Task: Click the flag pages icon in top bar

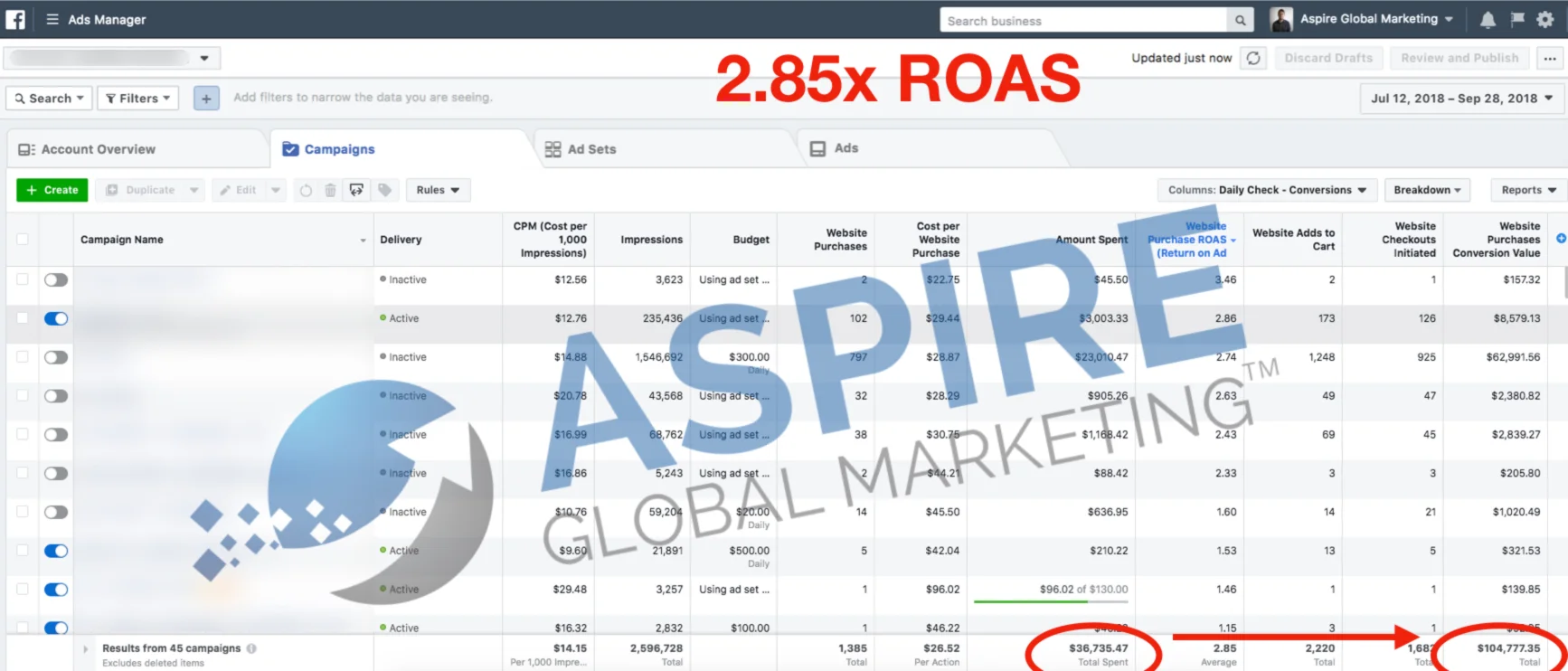Action: (x=1517, y=19)
